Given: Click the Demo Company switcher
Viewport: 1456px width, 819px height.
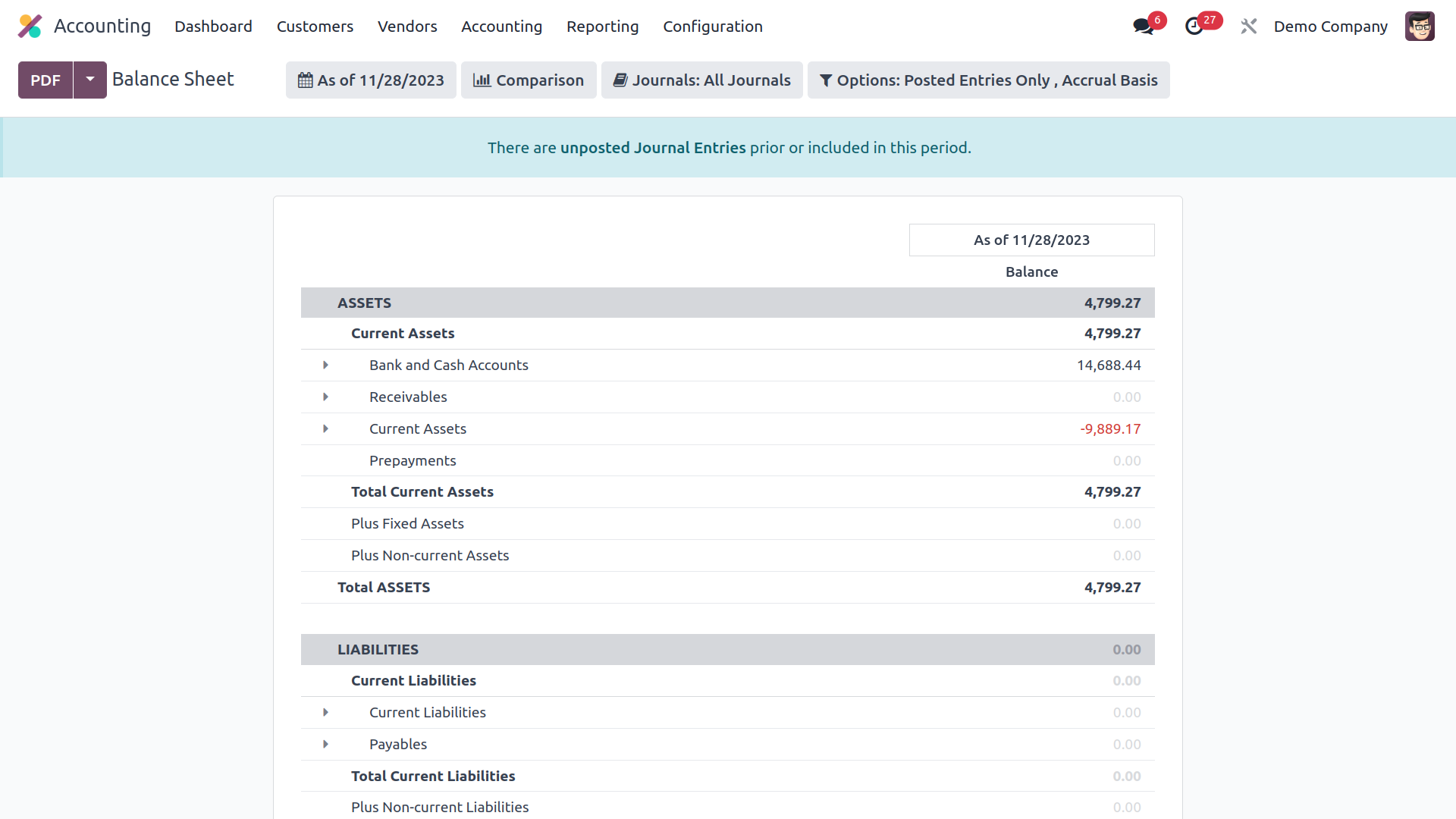Looking at the screenshot, I should [1330, 27].
